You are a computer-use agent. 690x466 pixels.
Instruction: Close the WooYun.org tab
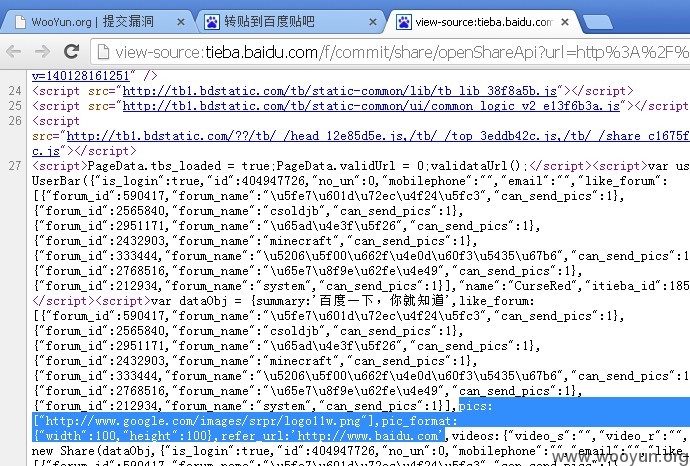point(180,22)
